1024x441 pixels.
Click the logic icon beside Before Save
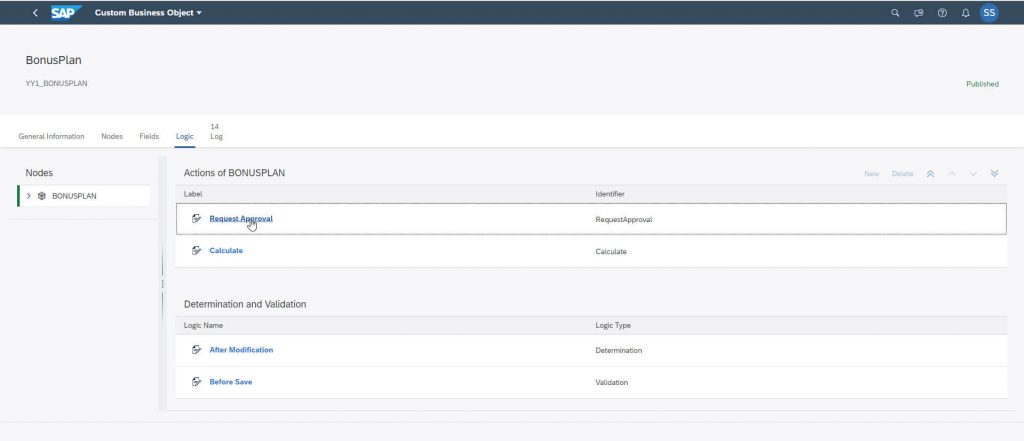(197, 382)
